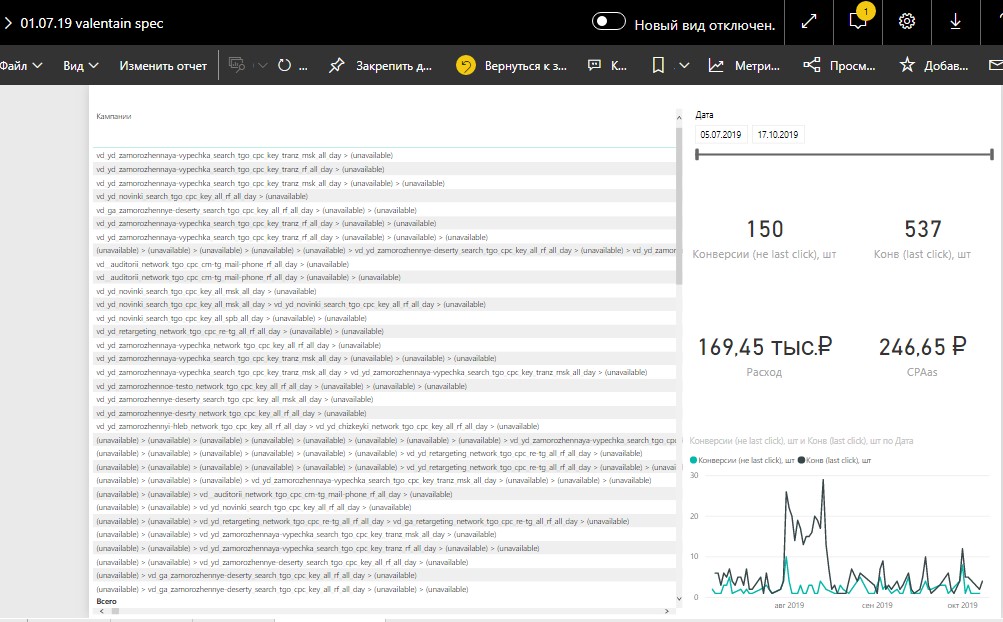Select row starting 'vd yd zamorozhennoe-testo network'
This screenshot has height=622, width=1003.
[x=384, y=386]
